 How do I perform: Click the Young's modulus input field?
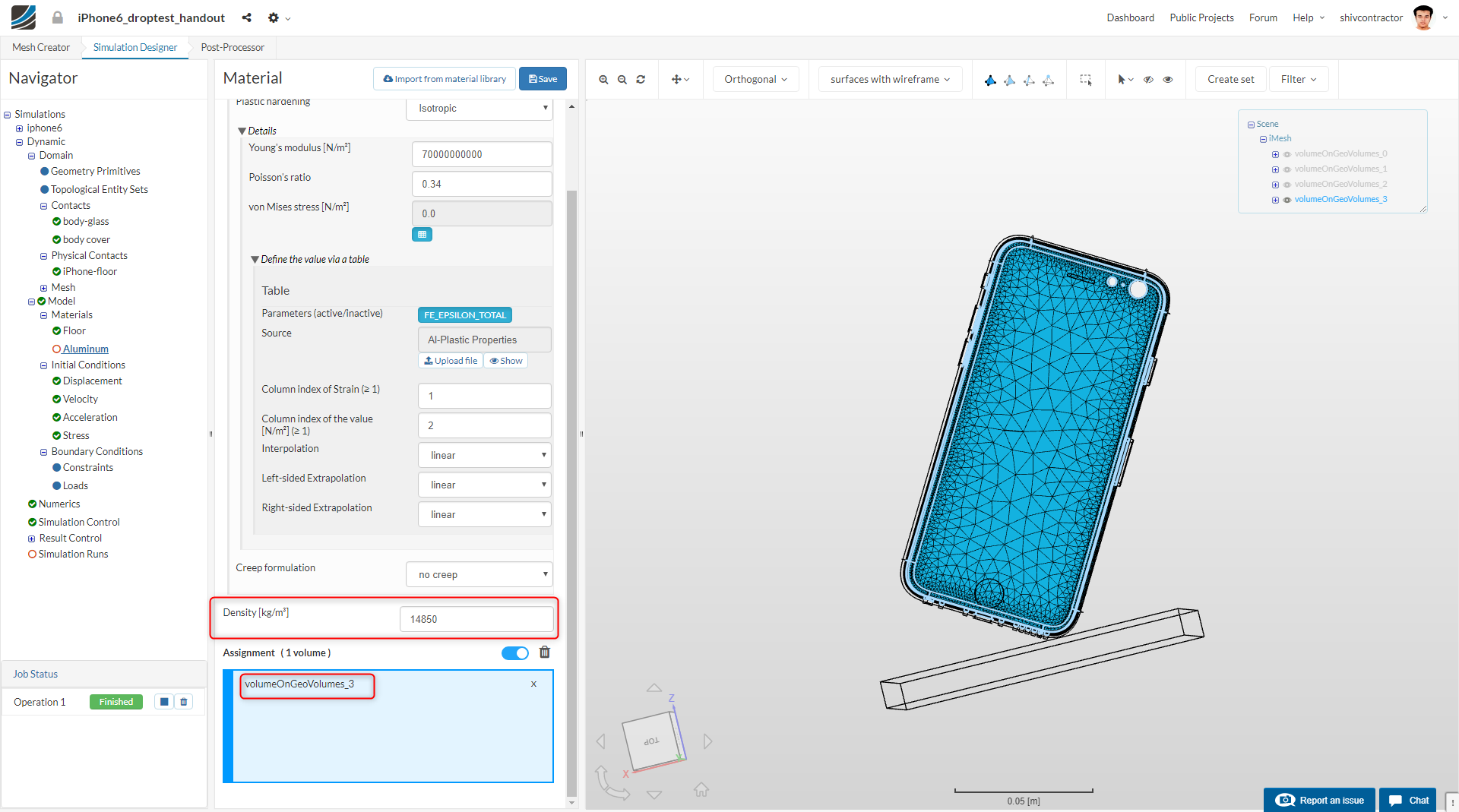click(482, 154)
